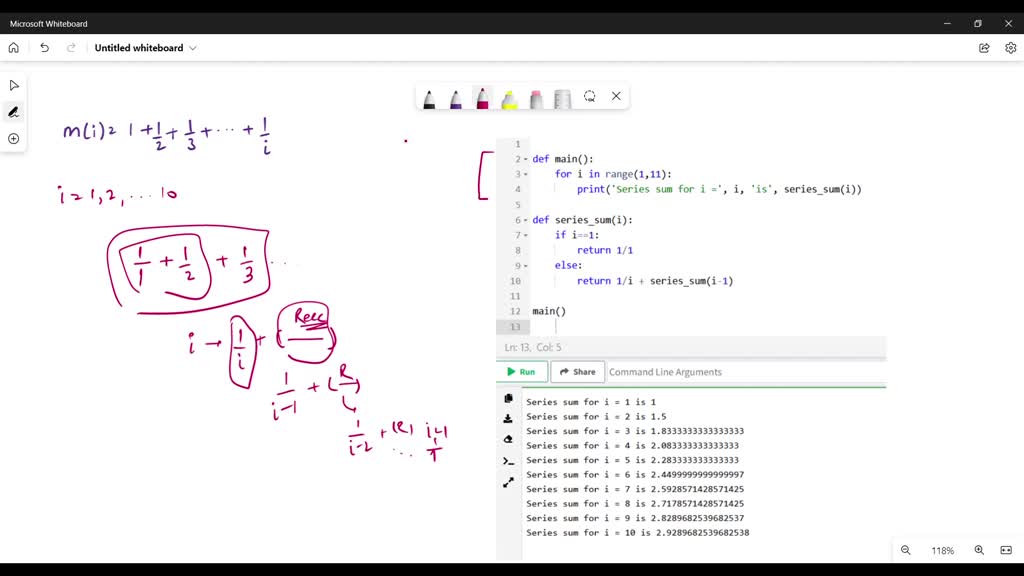Pick the purple pen
This screenshot has width=1024, height=576.
pyautogui.click(x=456, y=99)
